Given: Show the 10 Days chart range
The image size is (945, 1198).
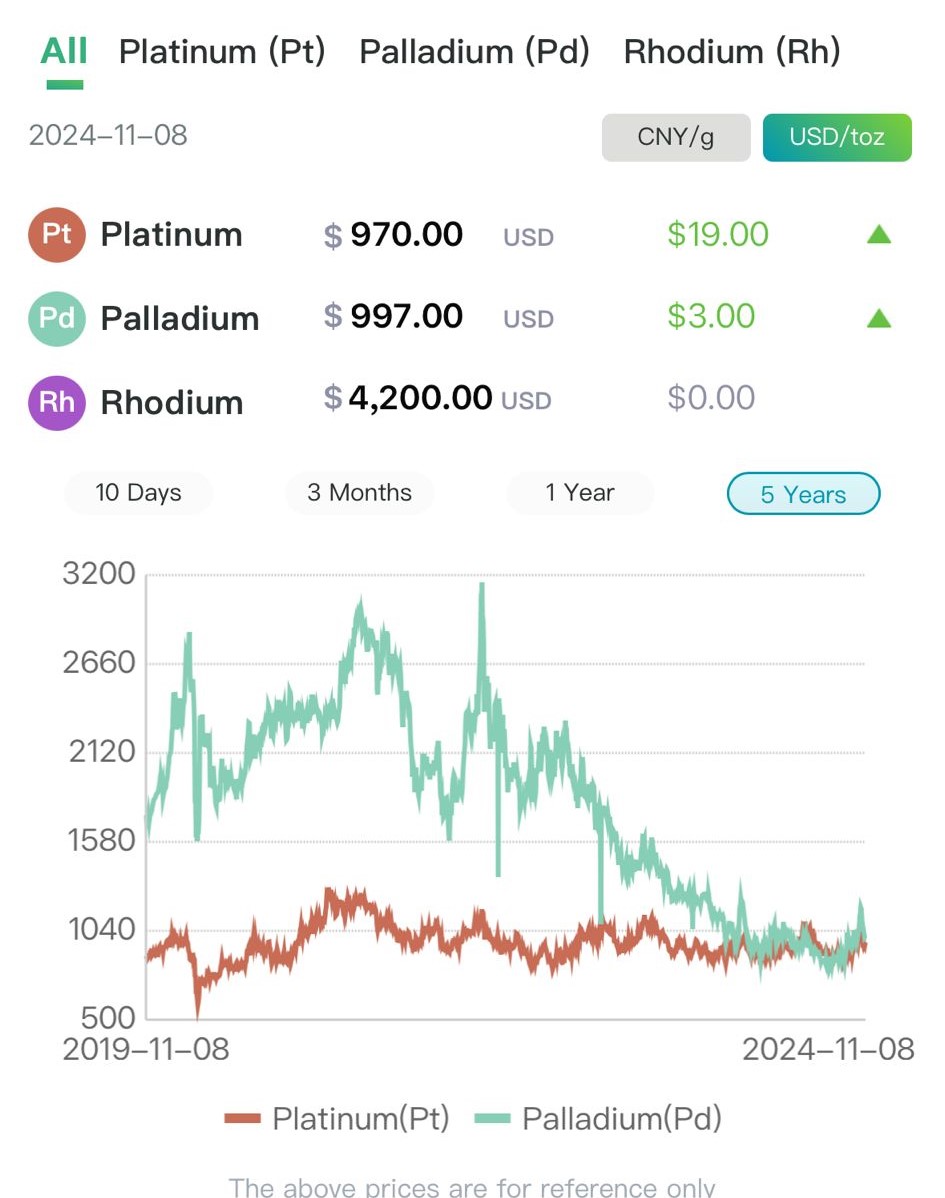Looking at the screenshot, I should (138, 493).
